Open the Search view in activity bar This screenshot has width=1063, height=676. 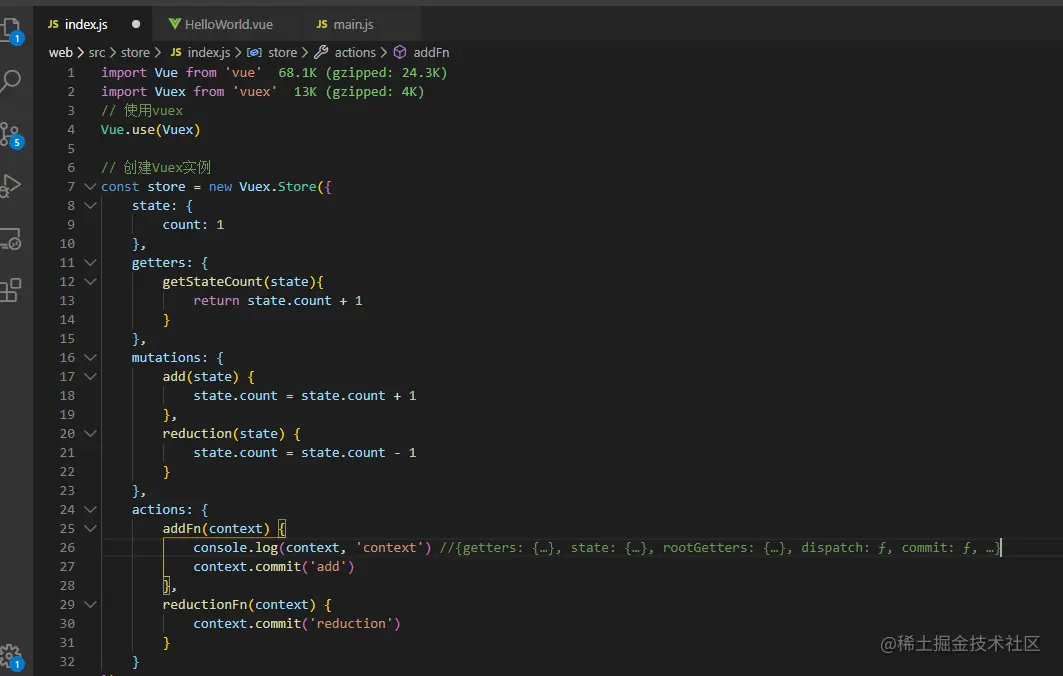11,81
